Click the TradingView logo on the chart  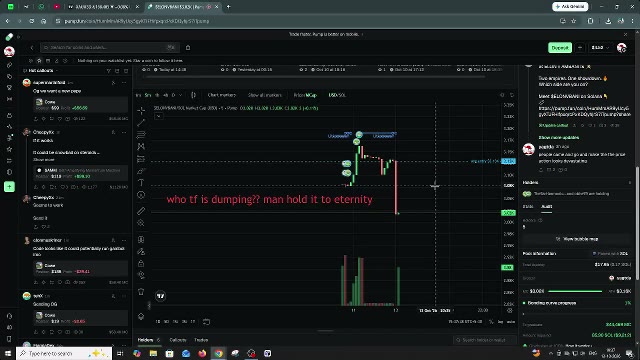161,296
